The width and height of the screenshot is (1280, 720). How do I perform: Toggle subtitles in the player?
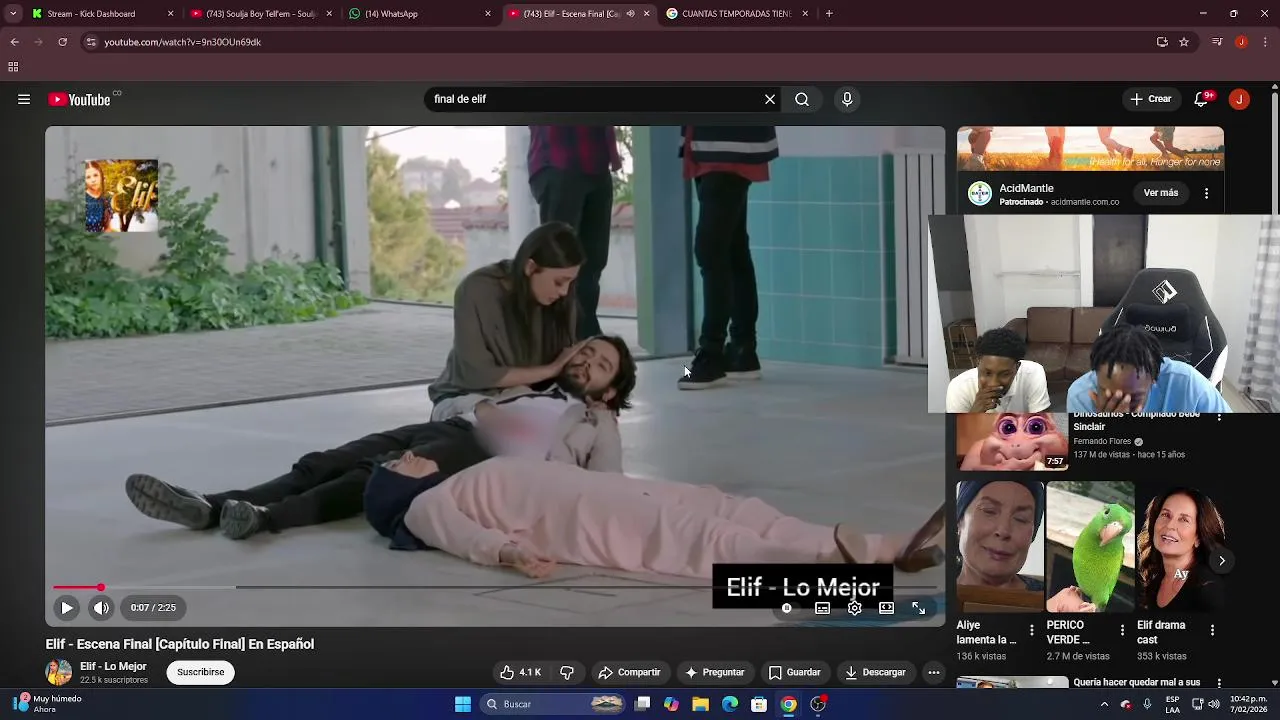pyautogui.click(x=822, y=608)
